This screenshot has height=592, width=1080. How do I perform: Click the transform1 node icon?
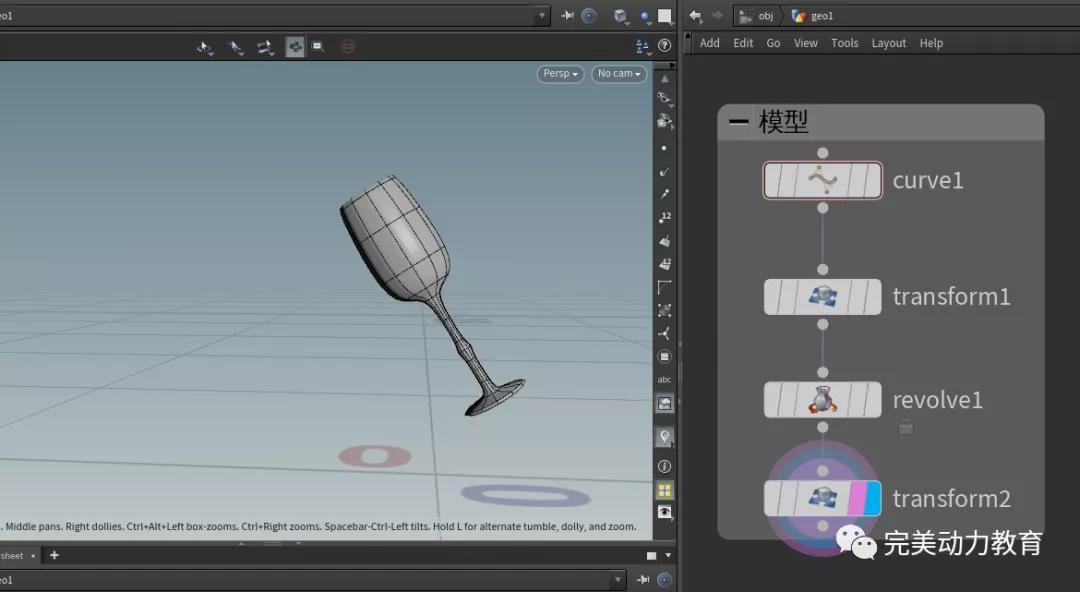tap(822, 297)
